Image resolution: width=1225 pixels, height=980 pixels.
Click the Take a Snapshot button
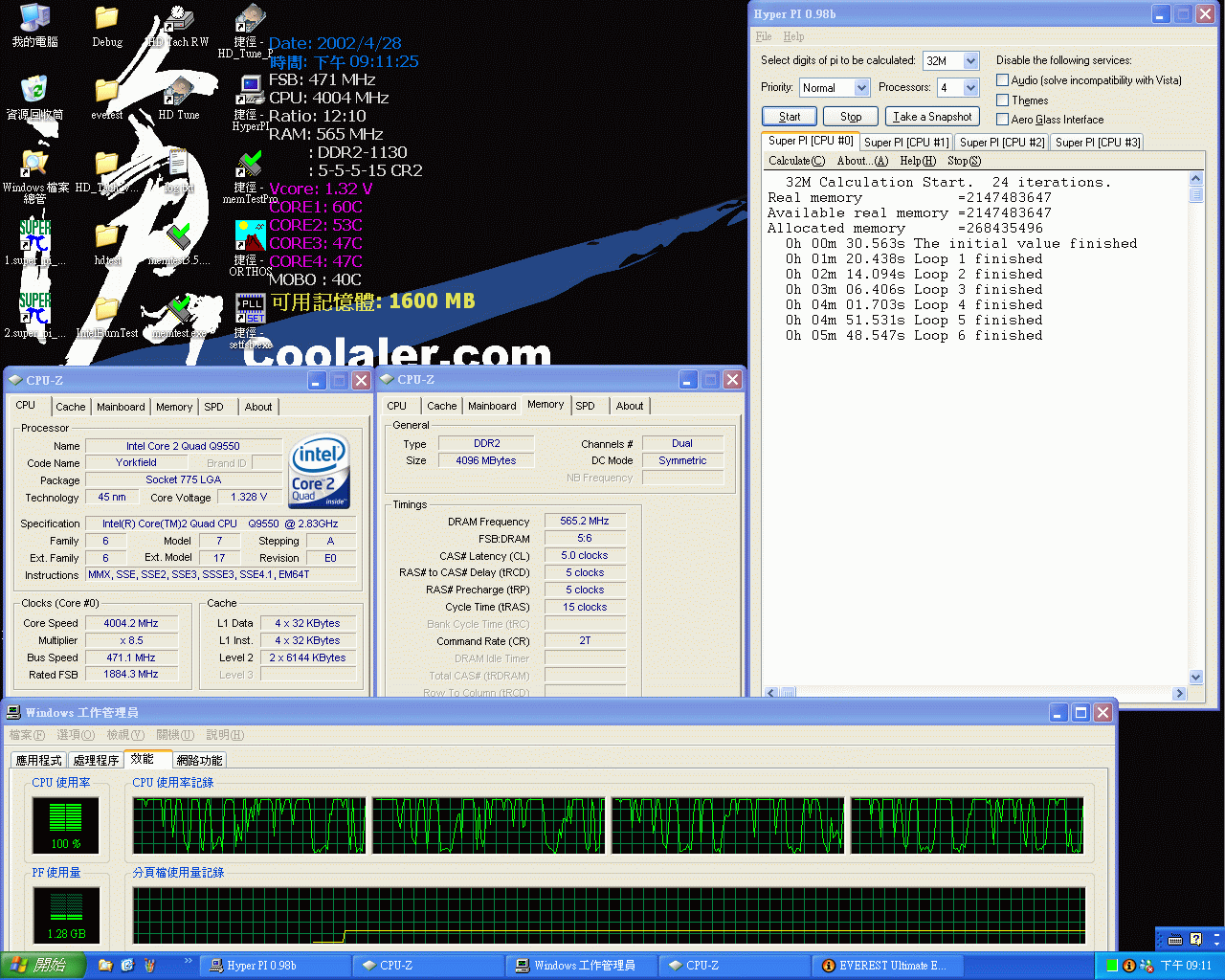[x=932, y=117]
